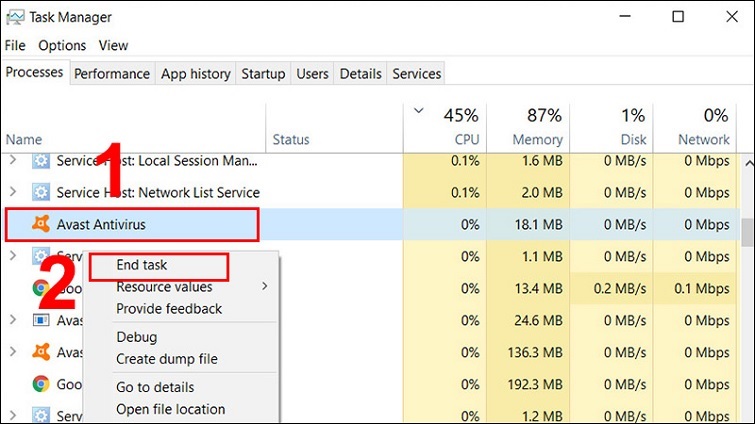Click the Chrome icon beside 192.3 MB row
The image size is (755, 424).
click(x=41, y=384)
